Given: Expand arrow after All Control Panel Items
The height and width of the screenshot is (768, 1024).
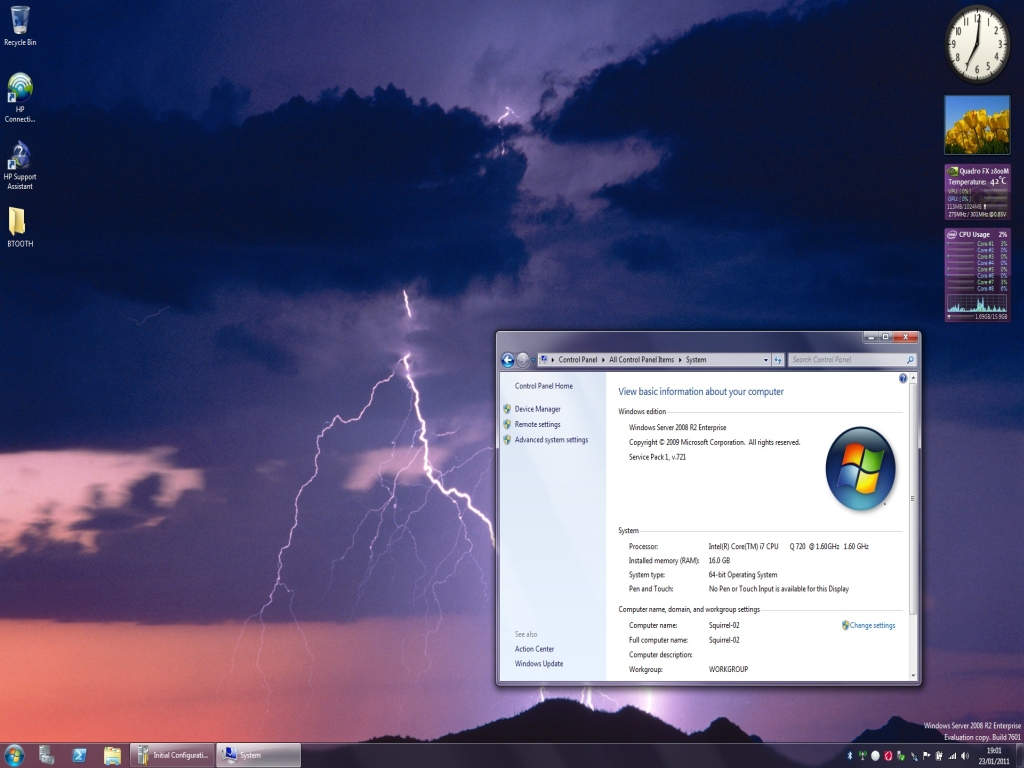Looking at the screenshot, I should coord(680,360).
